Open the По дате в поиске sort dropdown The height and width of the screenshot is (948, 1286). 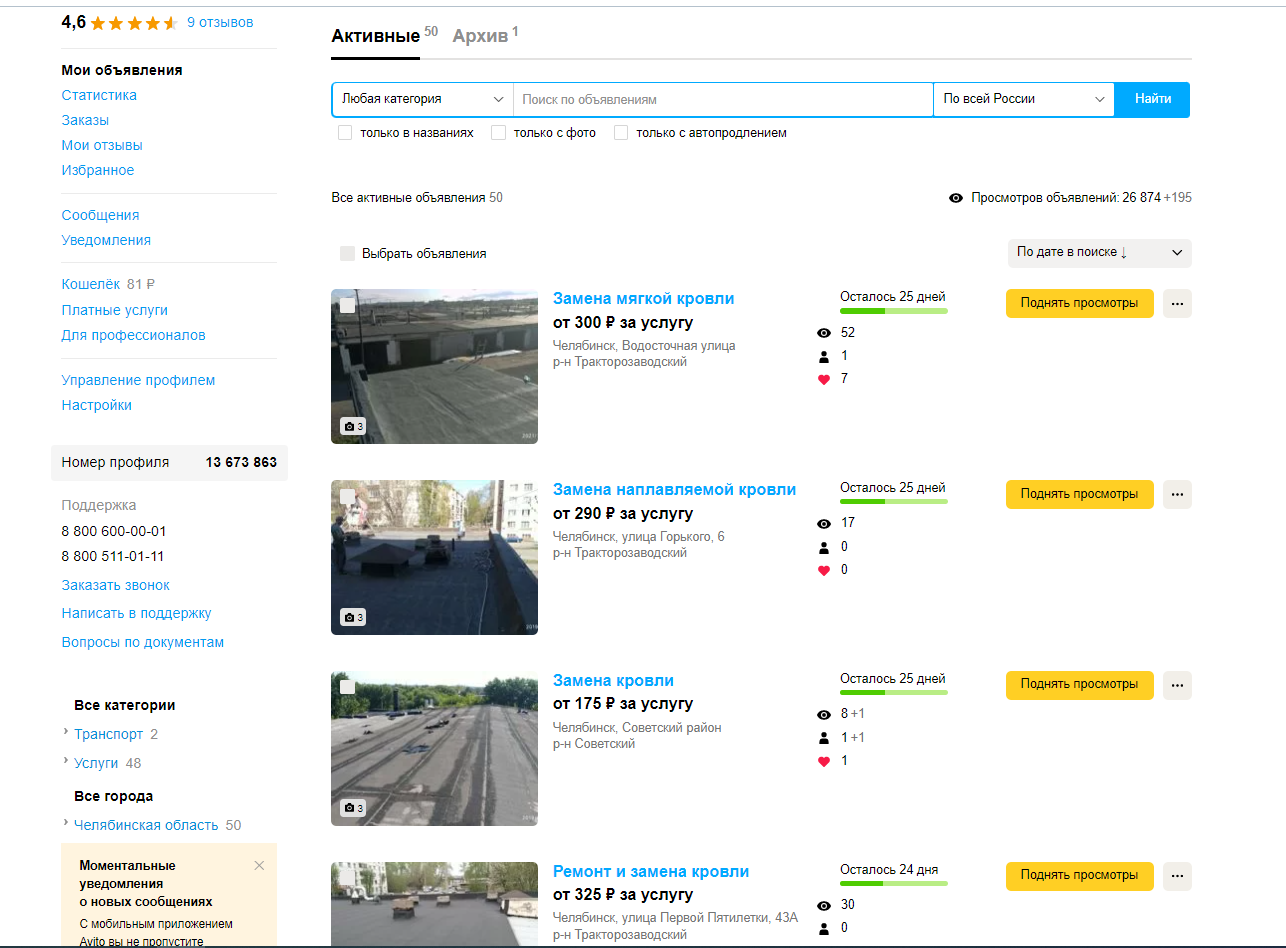pos(1100,253)
